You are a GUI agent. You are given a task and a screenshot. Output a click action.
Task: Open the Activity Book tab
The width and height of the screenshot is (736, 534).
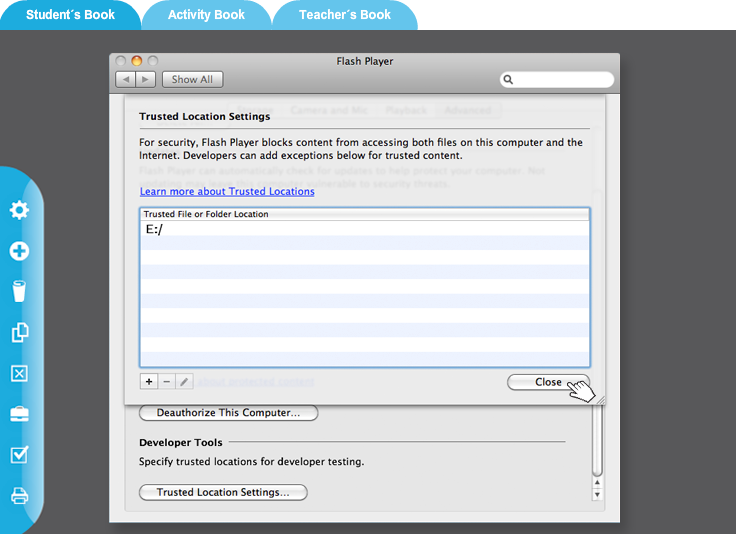click(206, 15)
